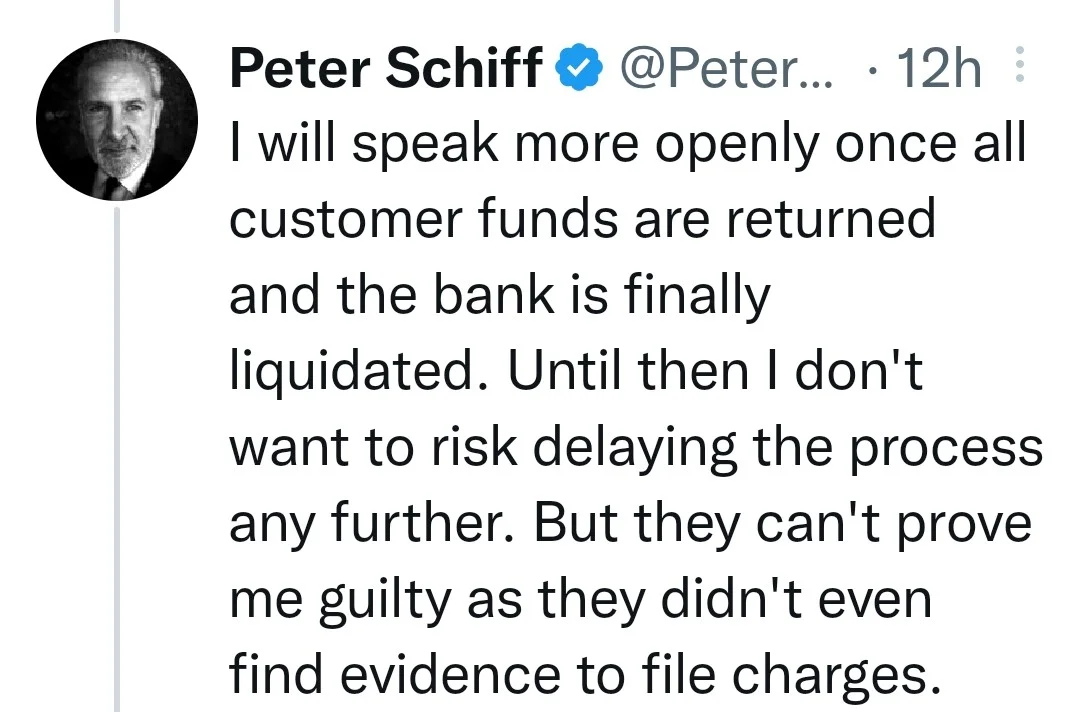Open the @Peter... handle link
Viewport: 1080px width, 712px height.
click(x=726, y=68)
